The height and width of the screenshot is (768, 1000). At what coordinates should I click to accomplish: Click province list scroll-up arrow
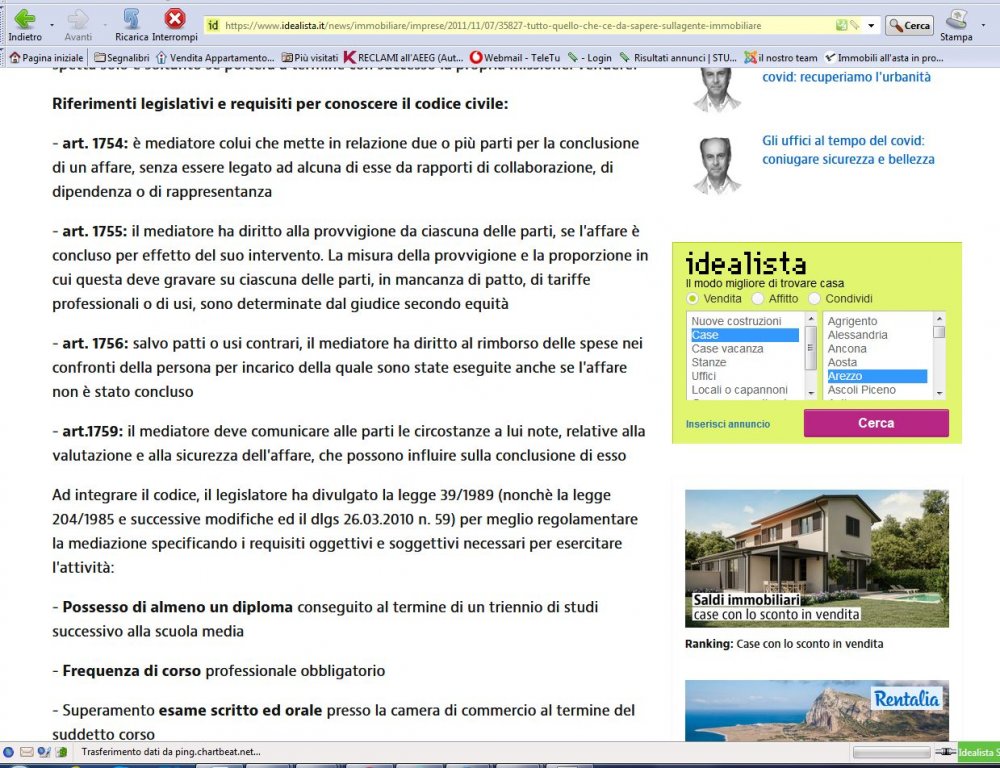939,318
